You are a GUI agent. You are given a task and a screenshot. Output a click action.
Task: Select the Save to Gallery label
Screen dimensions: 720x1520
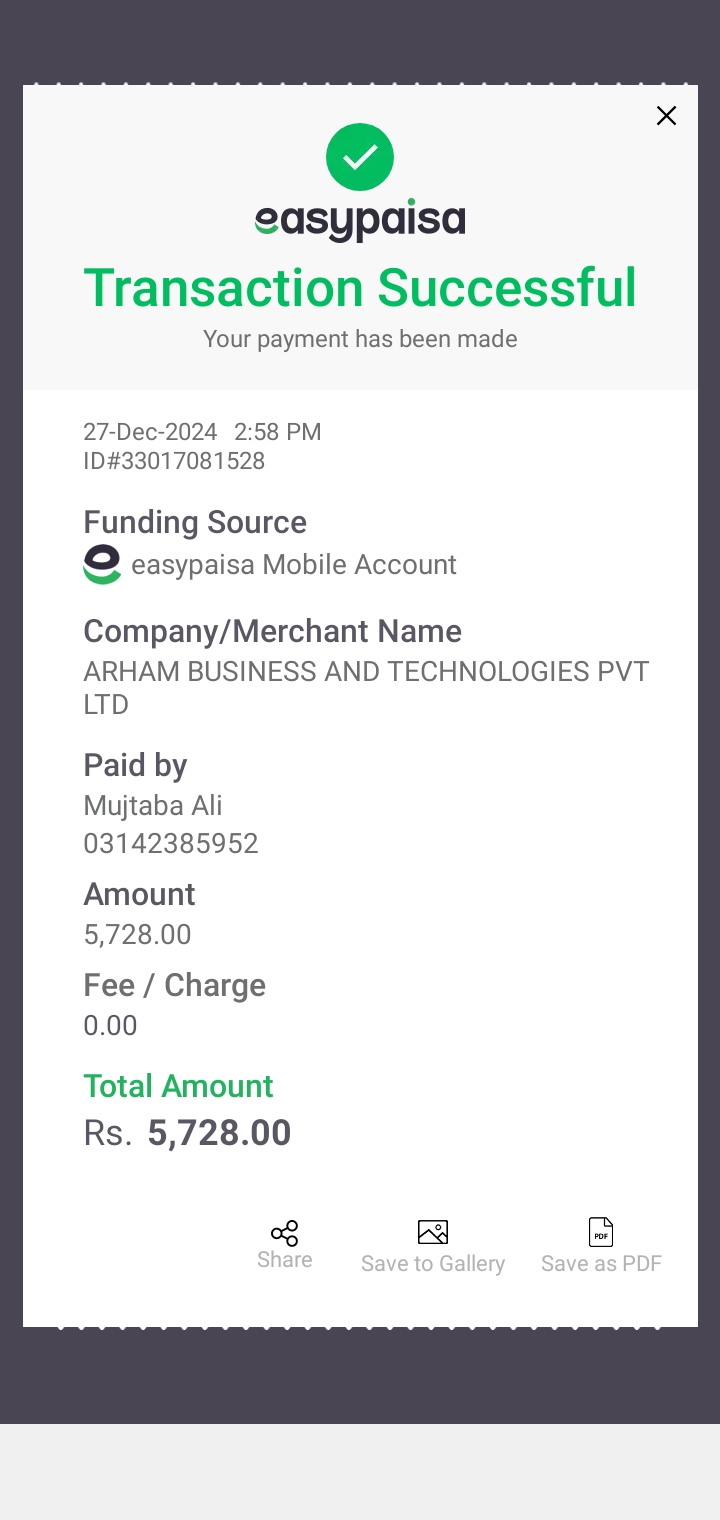(x=433, y=1264)
